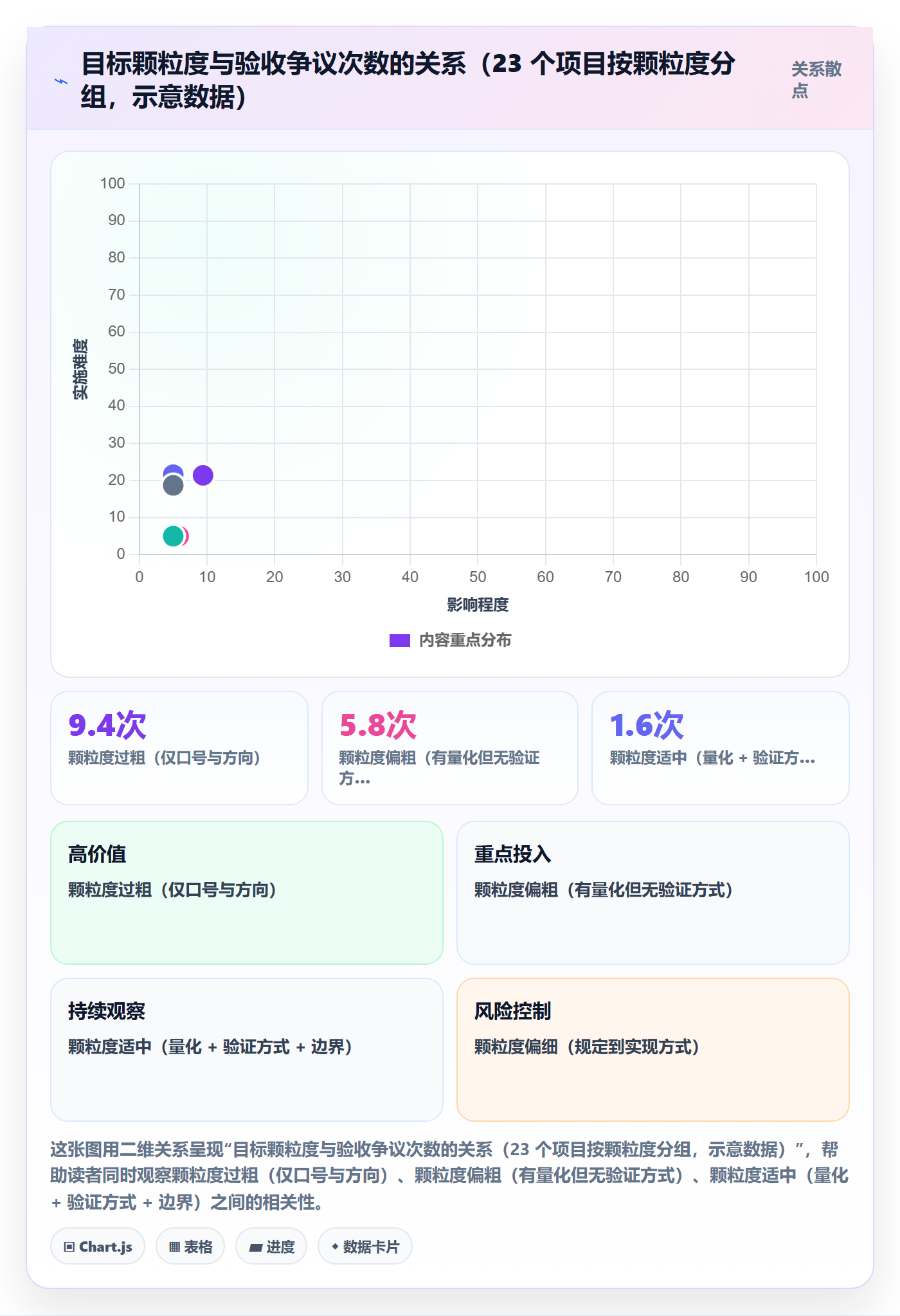Click the 实施难度 y-axis title
Viewport: 900px width, 1316px height.
click(x=80, y=369)
